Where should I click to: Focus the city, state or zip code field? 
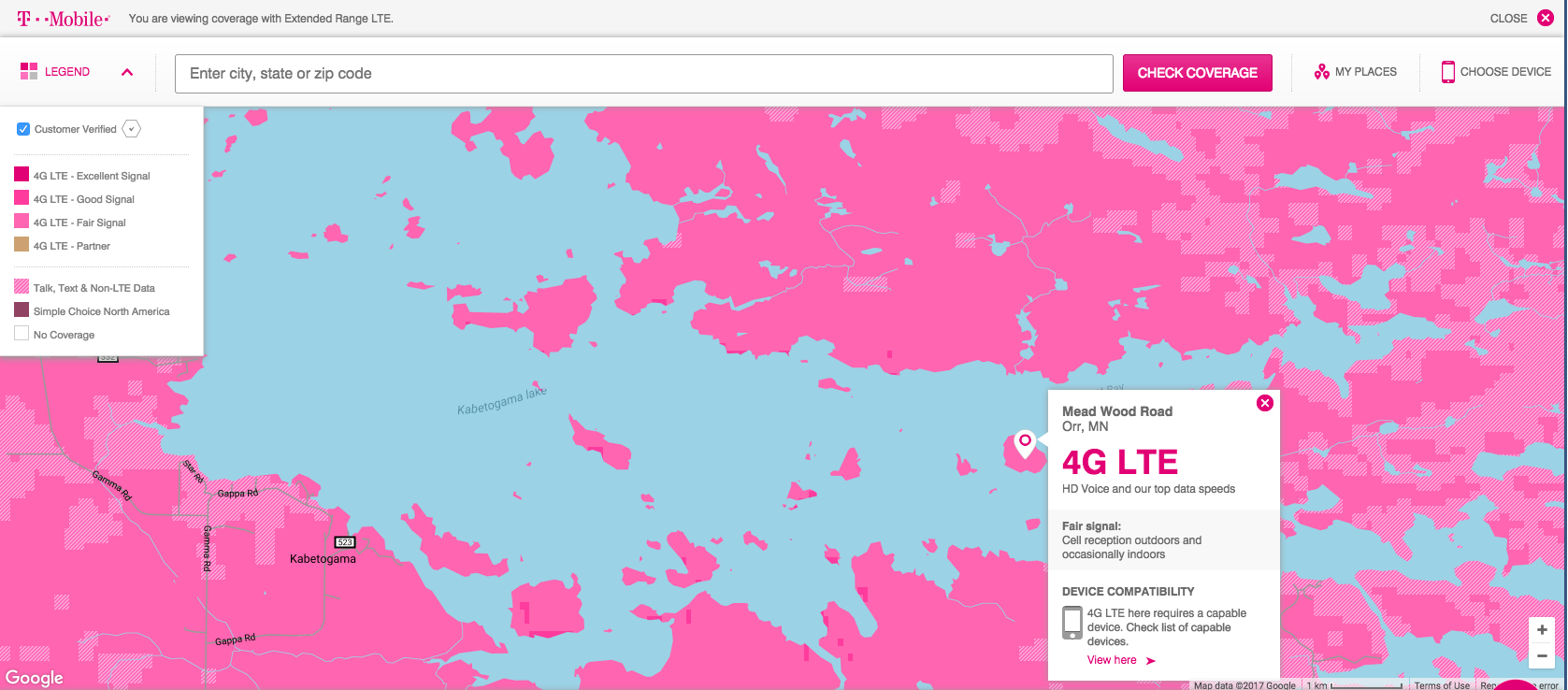pyautogui.click(x=643, y=74)
